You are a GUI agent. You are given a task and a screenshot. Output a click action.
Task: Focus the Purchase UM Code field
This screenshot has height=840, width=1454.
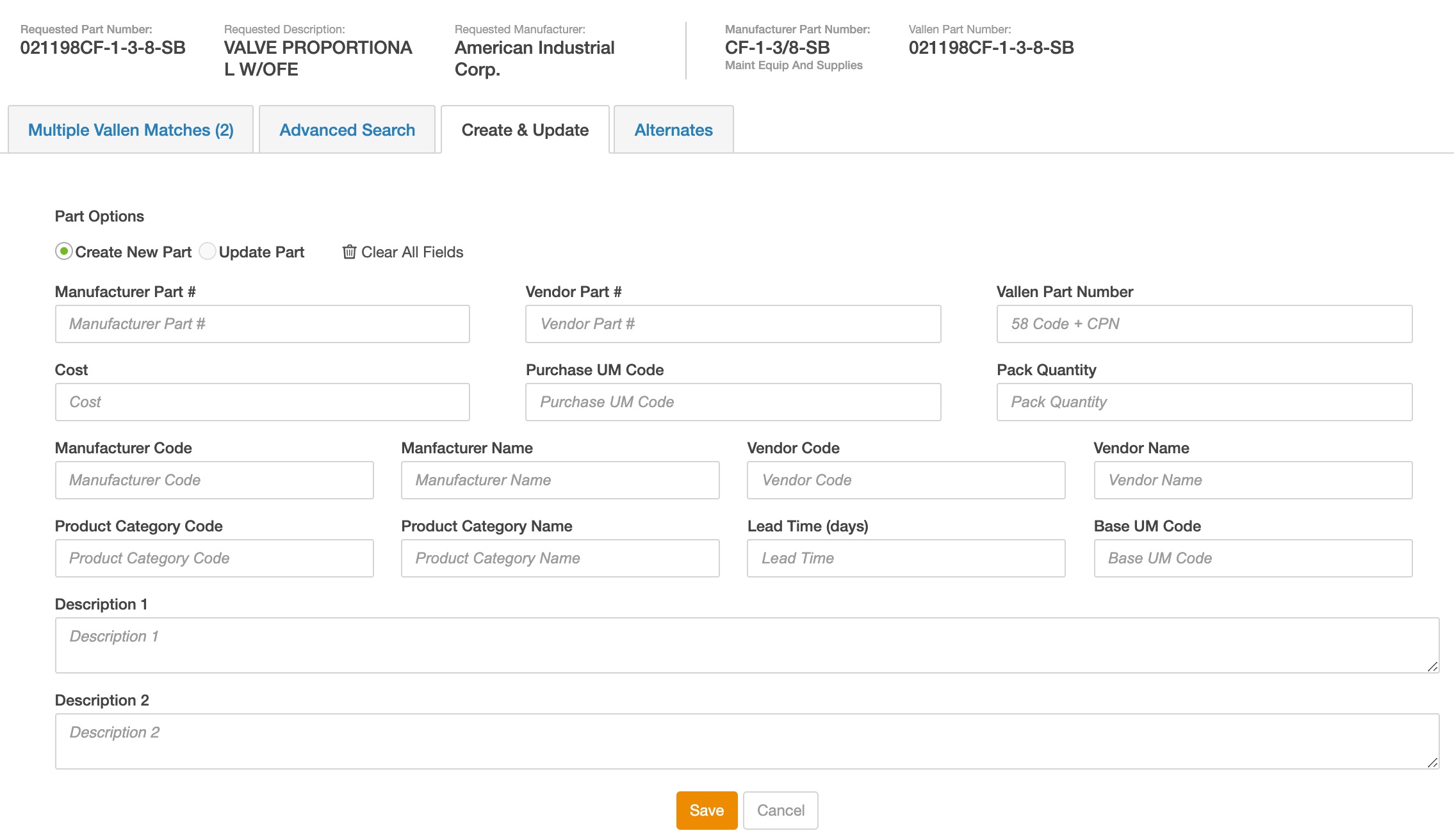[x=733, y=402]
